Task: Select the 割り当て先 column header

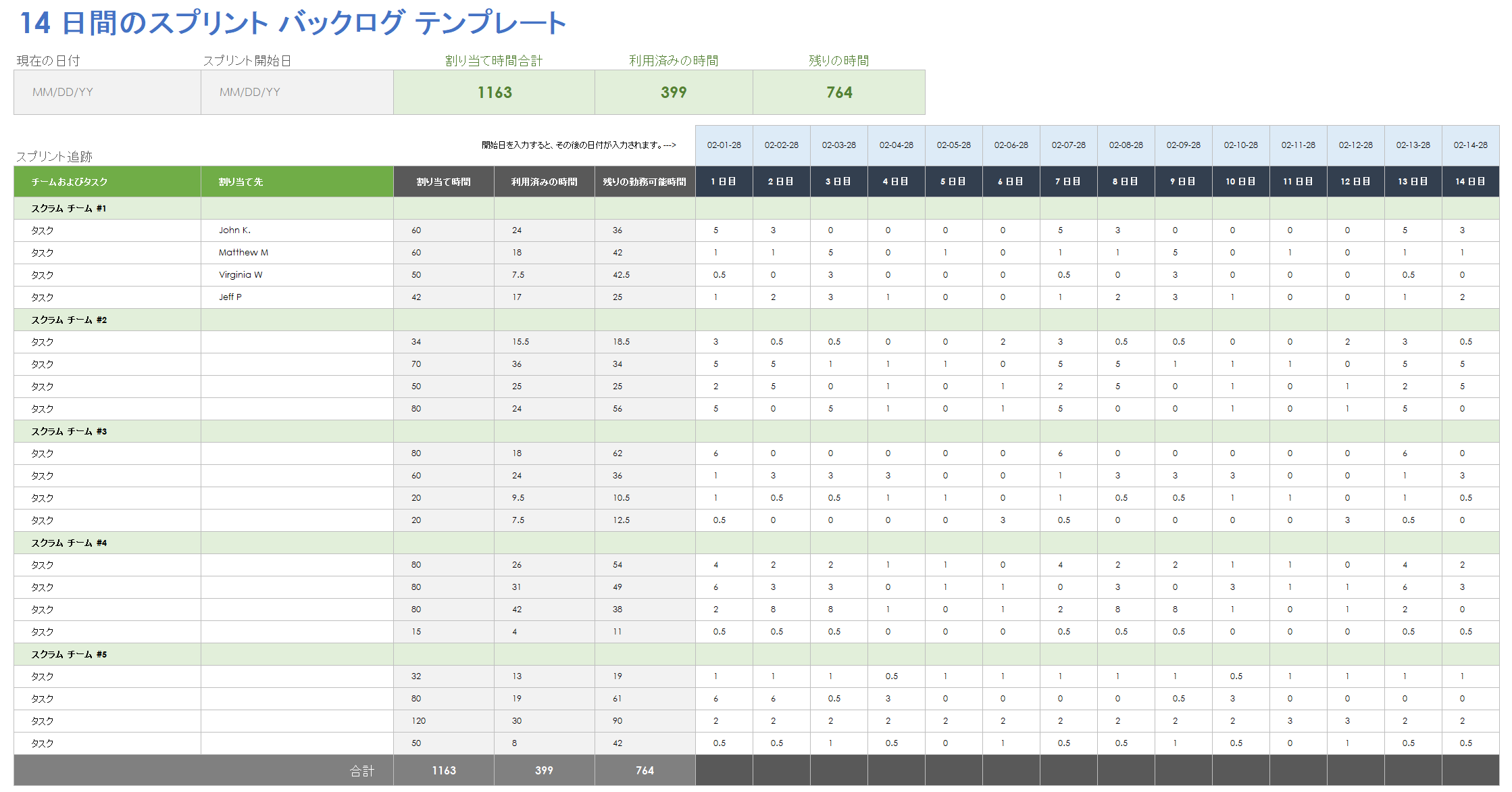Action: click(x=297, y=182)
